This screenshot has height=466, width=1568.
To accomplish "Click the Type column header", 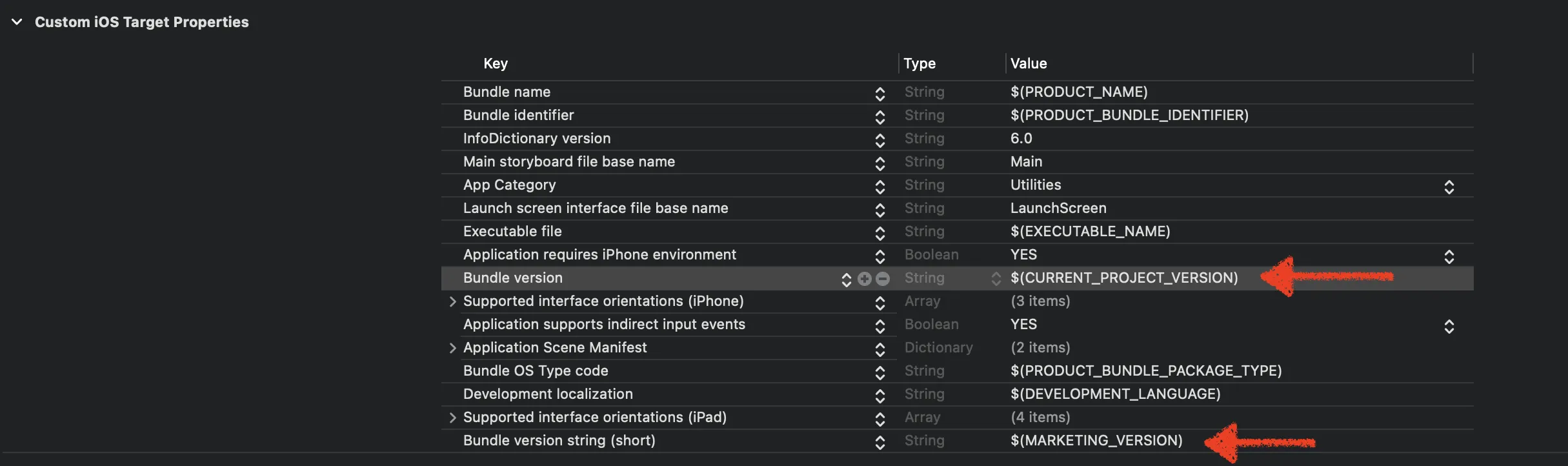I will (x=920, y=63).
